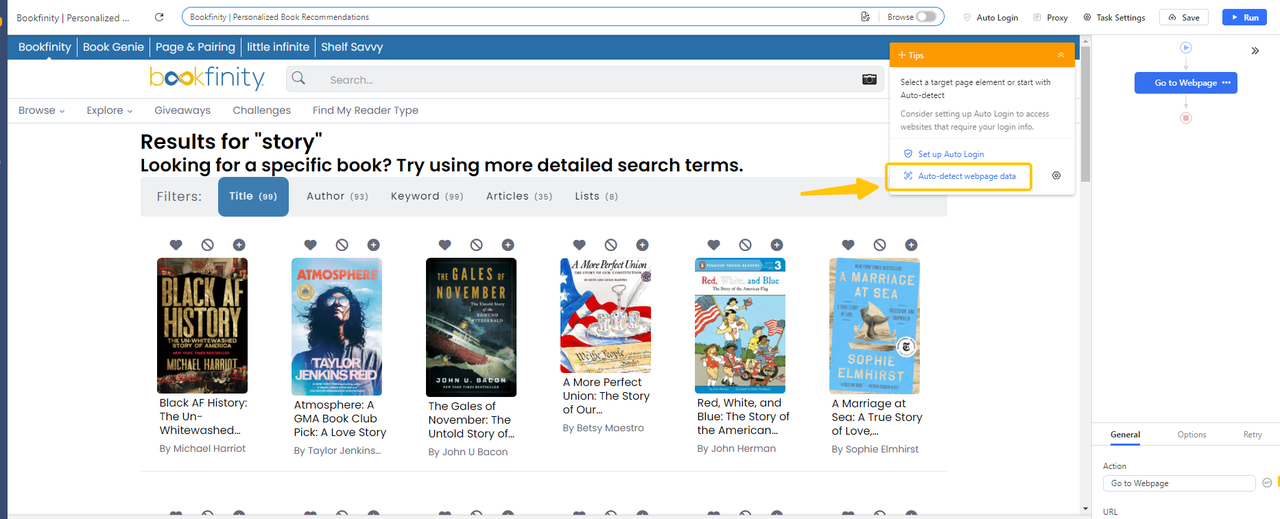Click not-interested icon above Red, White, and Blue

click(745, 244)
